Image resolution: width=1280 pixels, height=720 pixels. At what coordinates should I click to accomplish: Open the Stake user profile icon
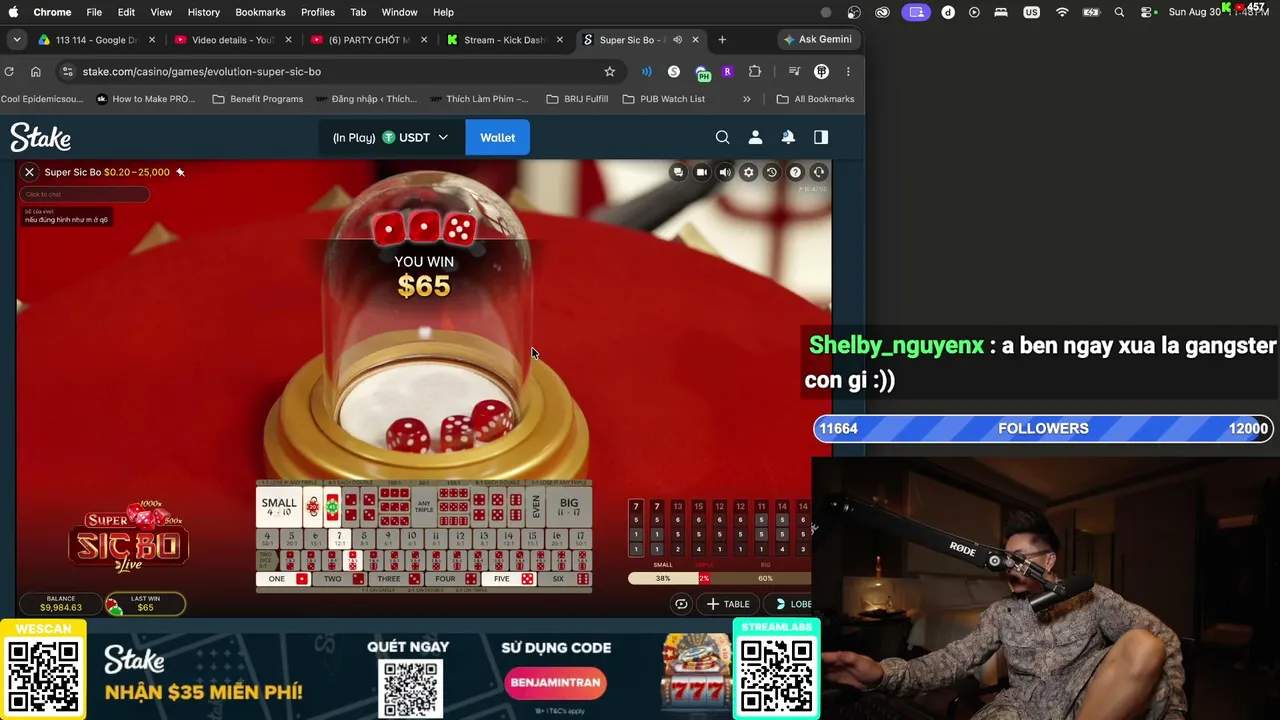[x=755, y=137]
